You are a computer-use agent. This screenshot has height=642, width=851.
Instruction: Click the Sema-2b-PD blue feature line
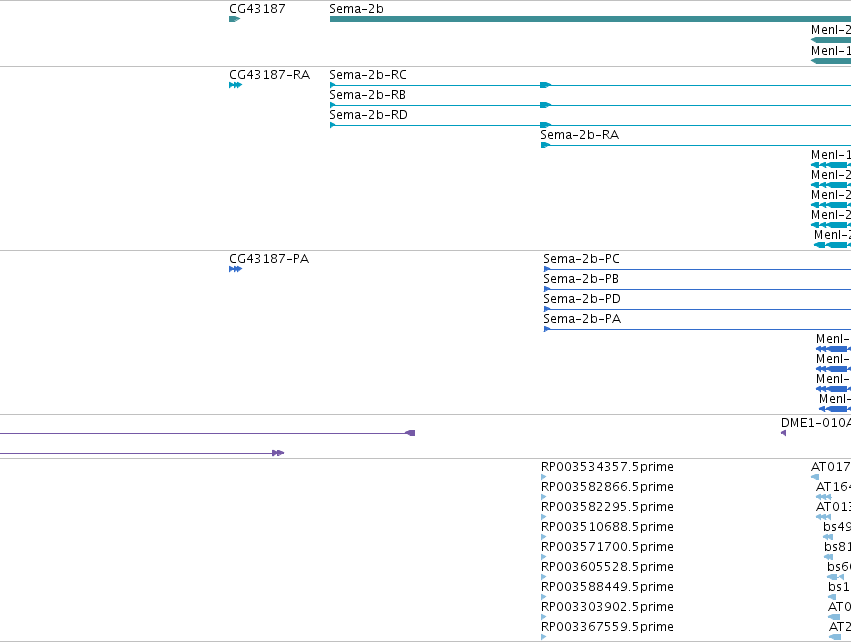697,309
